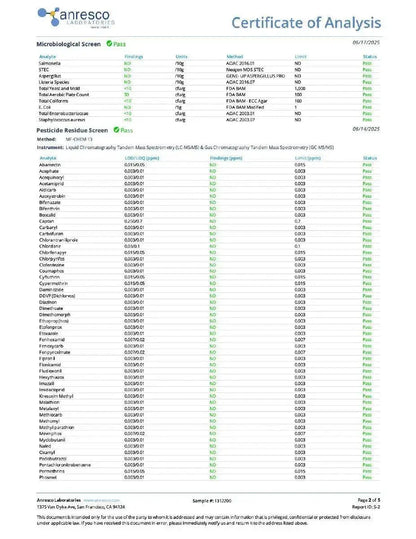The width and height of the screenshot is (416, 539).
Task: Click the Anresco Laboratories molecule logo
Action: [76, 18]
